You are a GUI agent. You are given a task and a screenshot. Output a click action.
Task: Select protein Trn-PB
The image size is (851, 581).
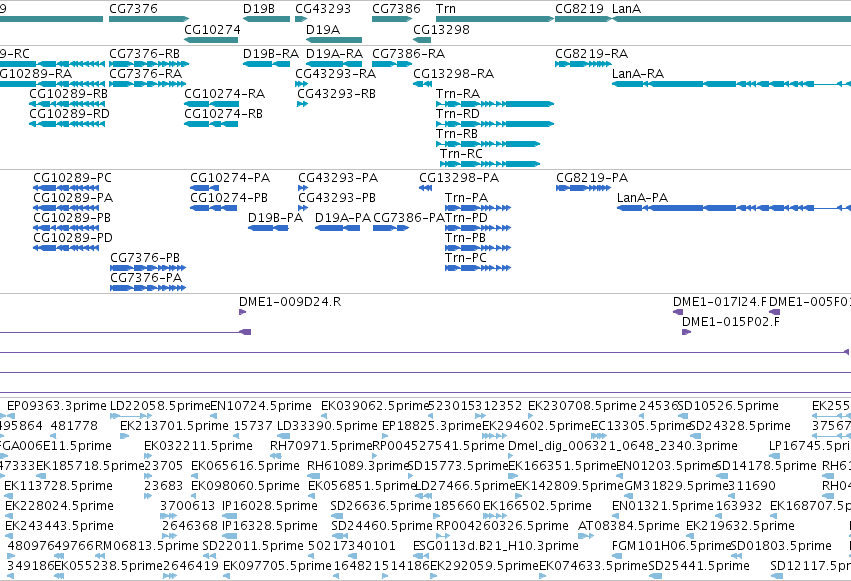point(466,238)
